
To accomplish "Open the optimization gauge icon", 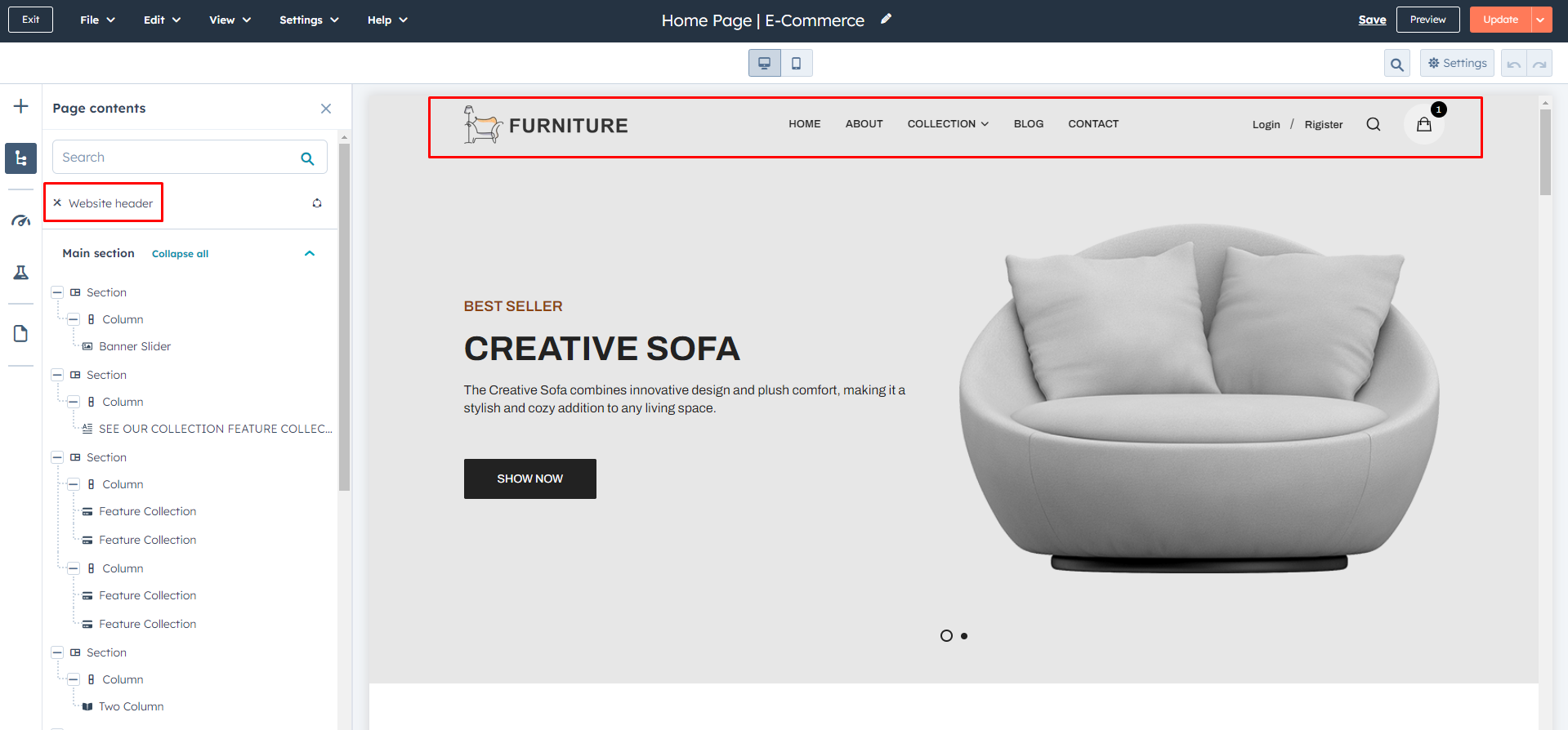I will tap(21, 220).
